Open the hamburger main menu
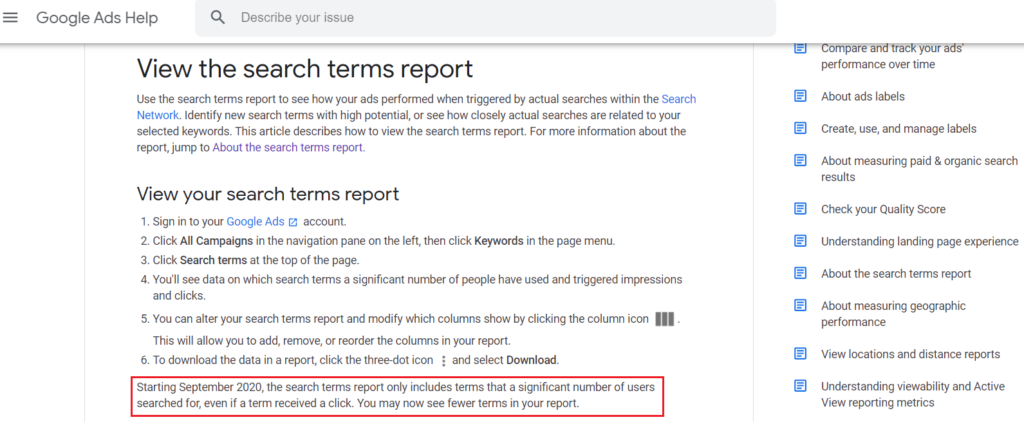Image resolution: width=1024 pixels, height=422 pixels. [x=10, y=18]
